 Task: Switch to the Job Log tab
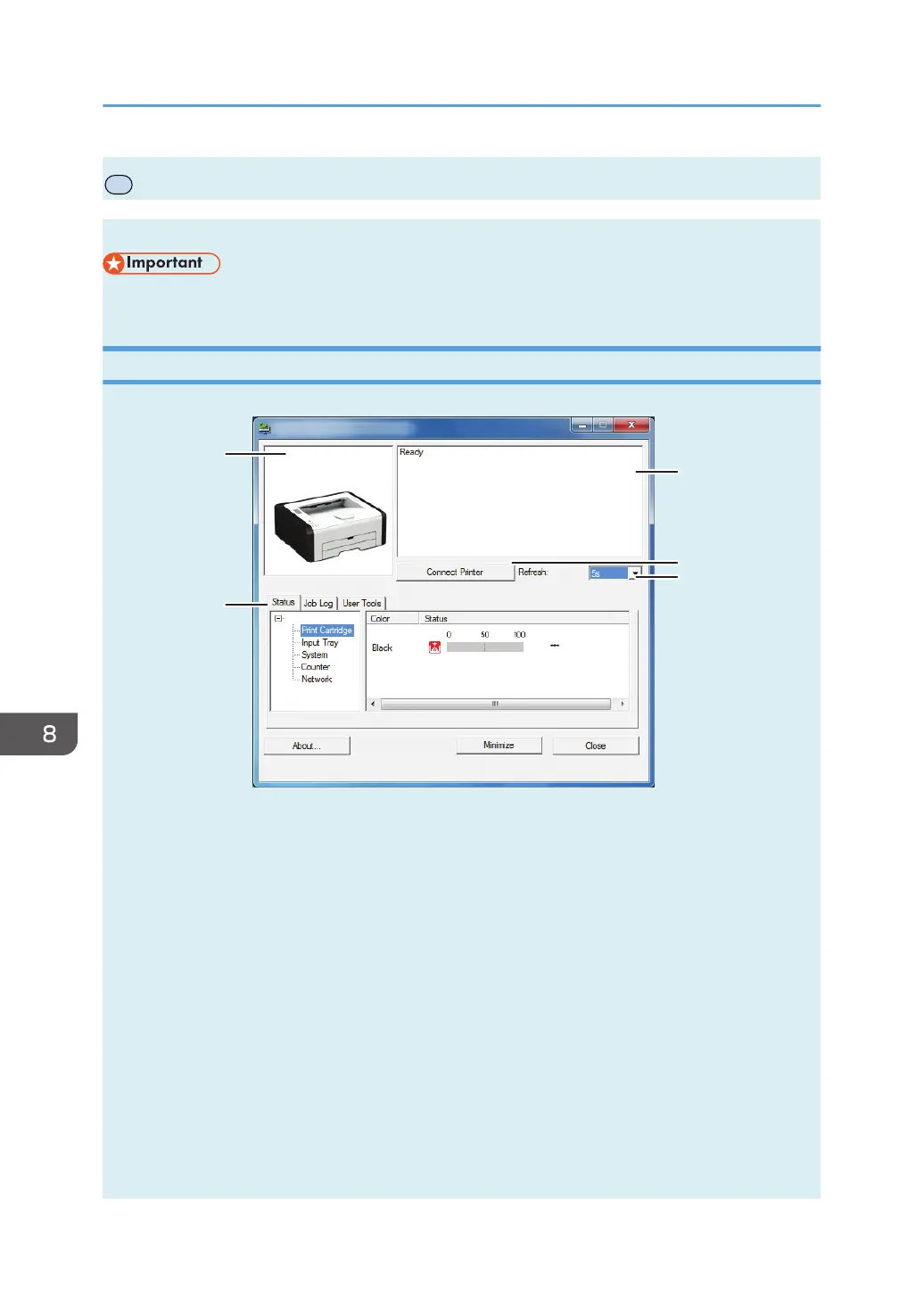(x=318, y=604)
